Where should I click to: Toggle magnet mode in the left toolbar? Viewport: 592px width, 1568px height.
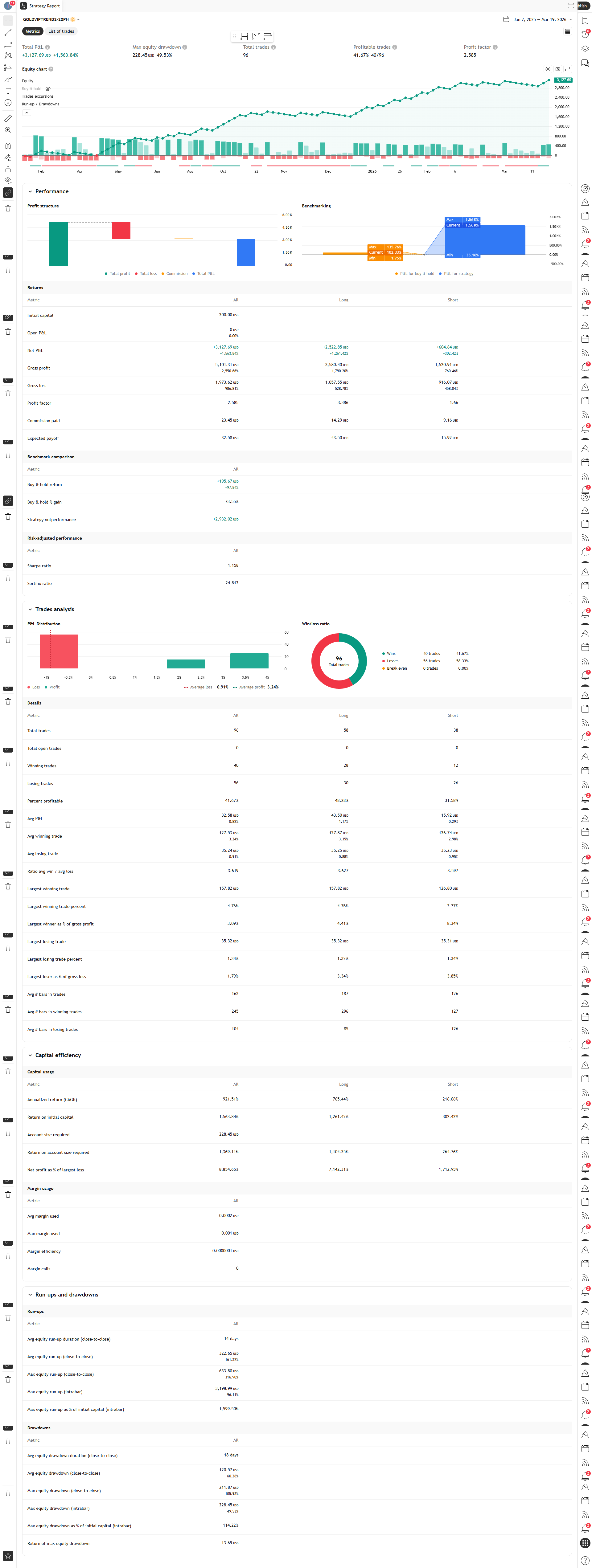8,145
